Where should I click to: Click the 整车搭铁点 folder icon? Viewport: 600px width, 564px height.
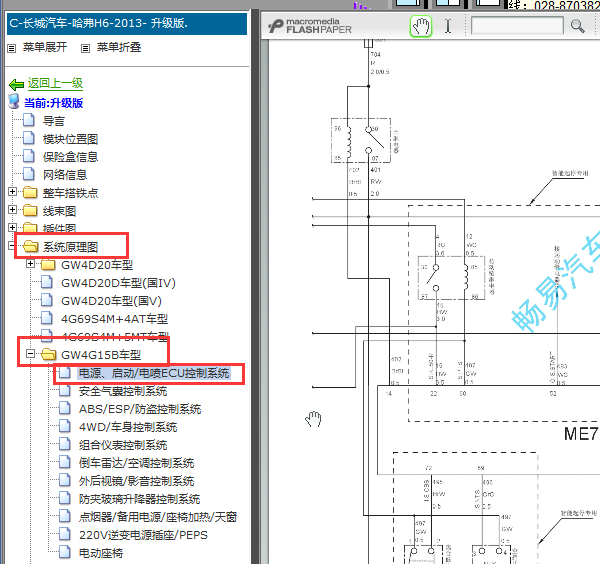(x=30, y=192)
